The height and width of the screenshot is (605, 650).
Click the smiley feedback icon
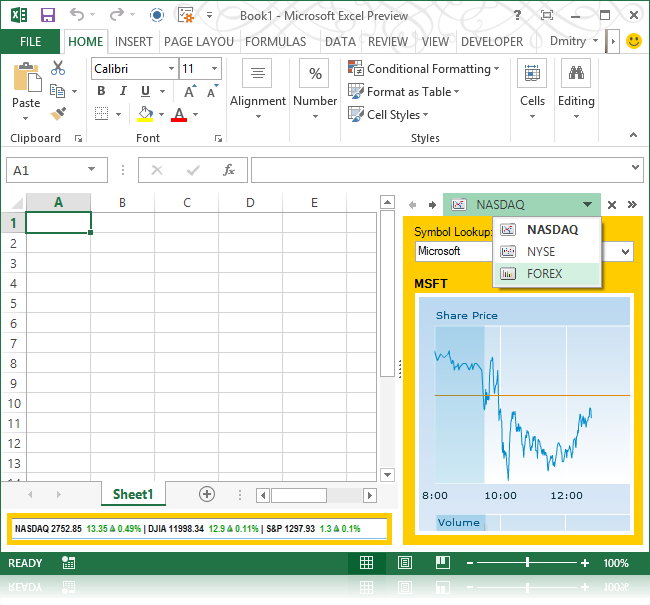(x=633, y=41)
